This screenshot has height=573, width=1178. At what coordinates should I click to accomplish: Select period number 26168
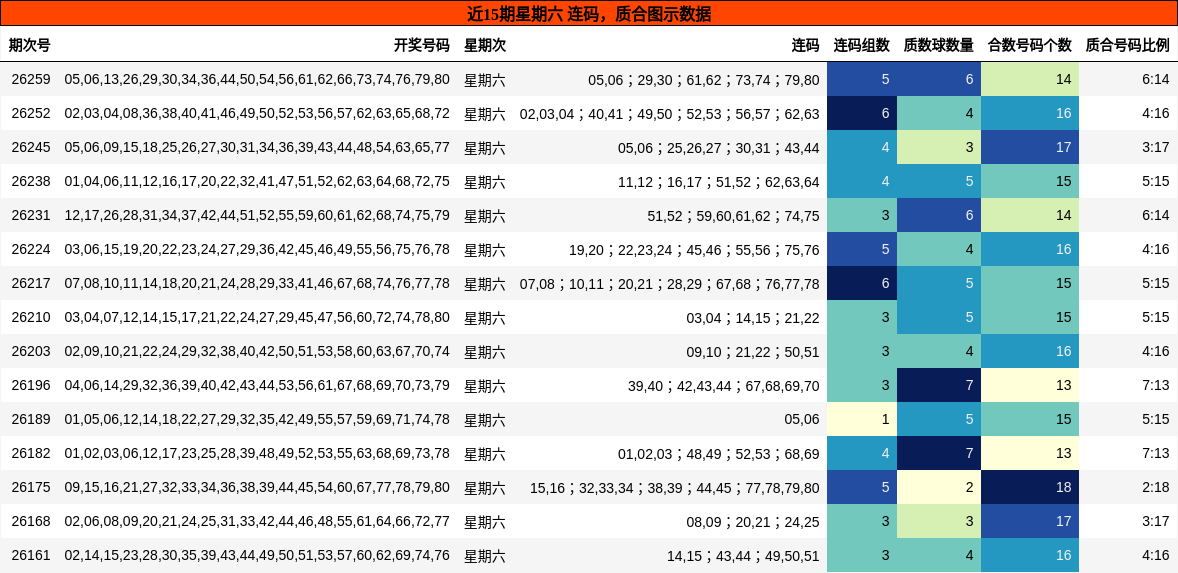(x=31, y=522)
